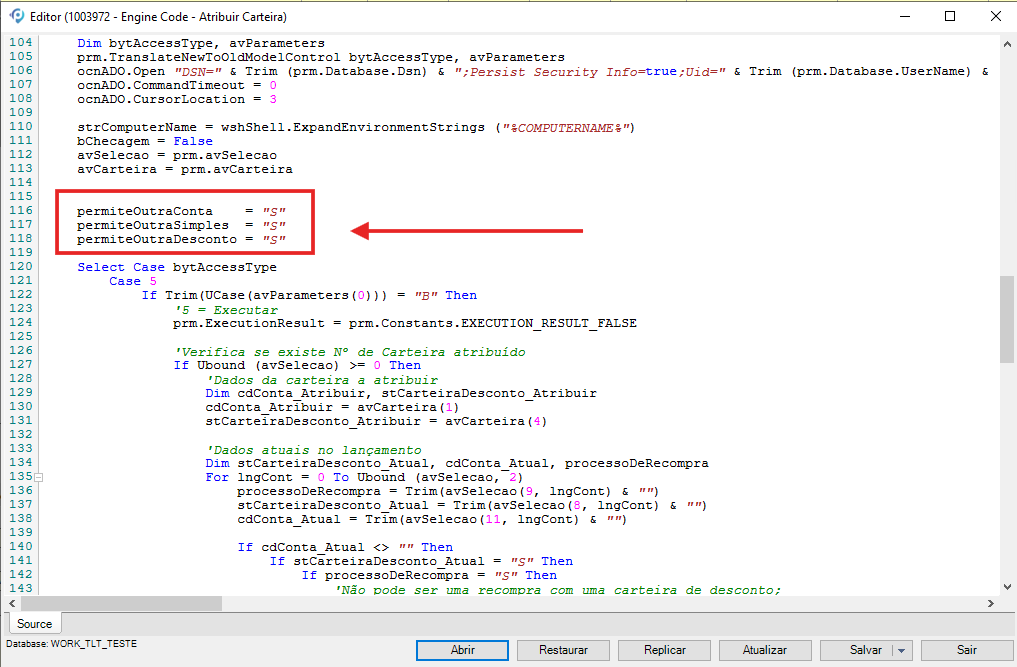This screenshot has width=1017, height=667.
Task: Minimize the Editor window
Action: 904,17
